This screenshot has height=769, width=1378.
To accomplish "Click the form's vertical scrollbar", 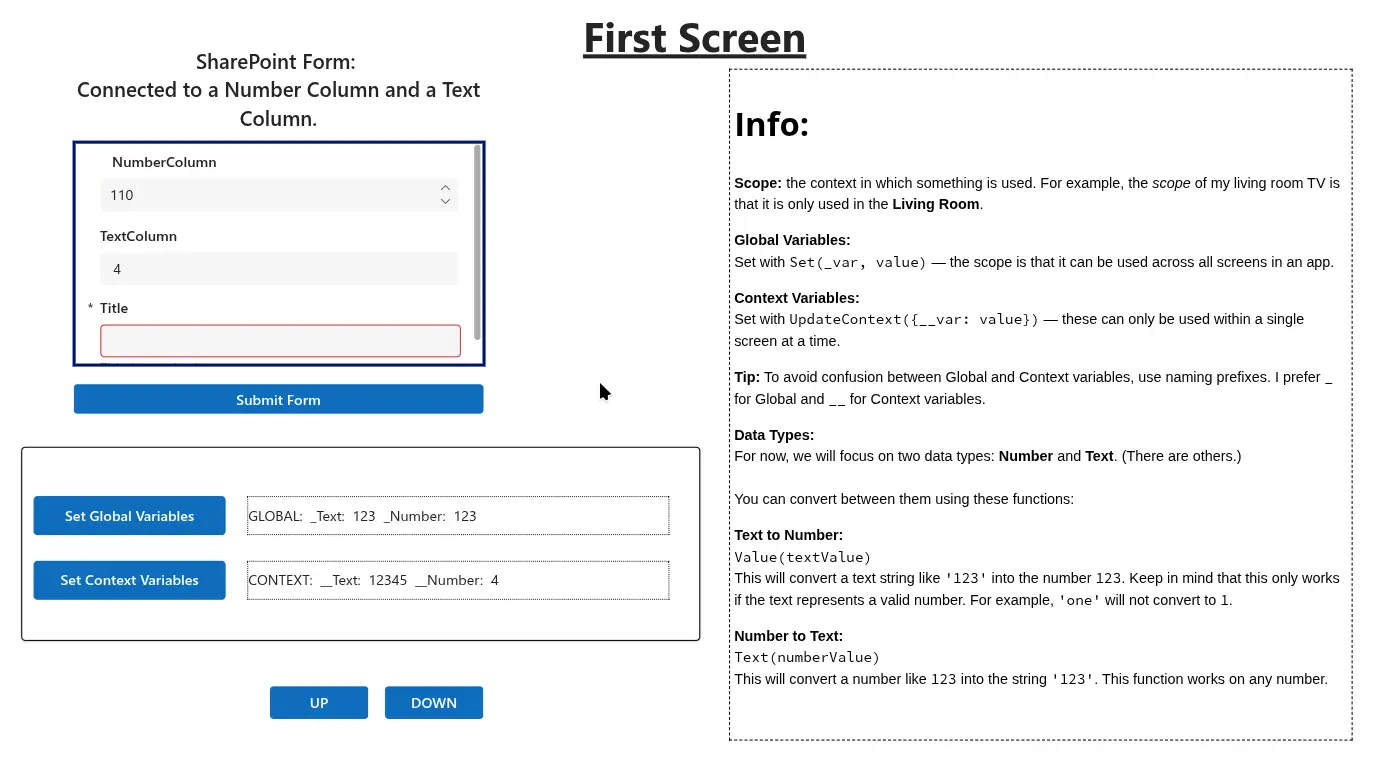I will click(x=478, y=242).
